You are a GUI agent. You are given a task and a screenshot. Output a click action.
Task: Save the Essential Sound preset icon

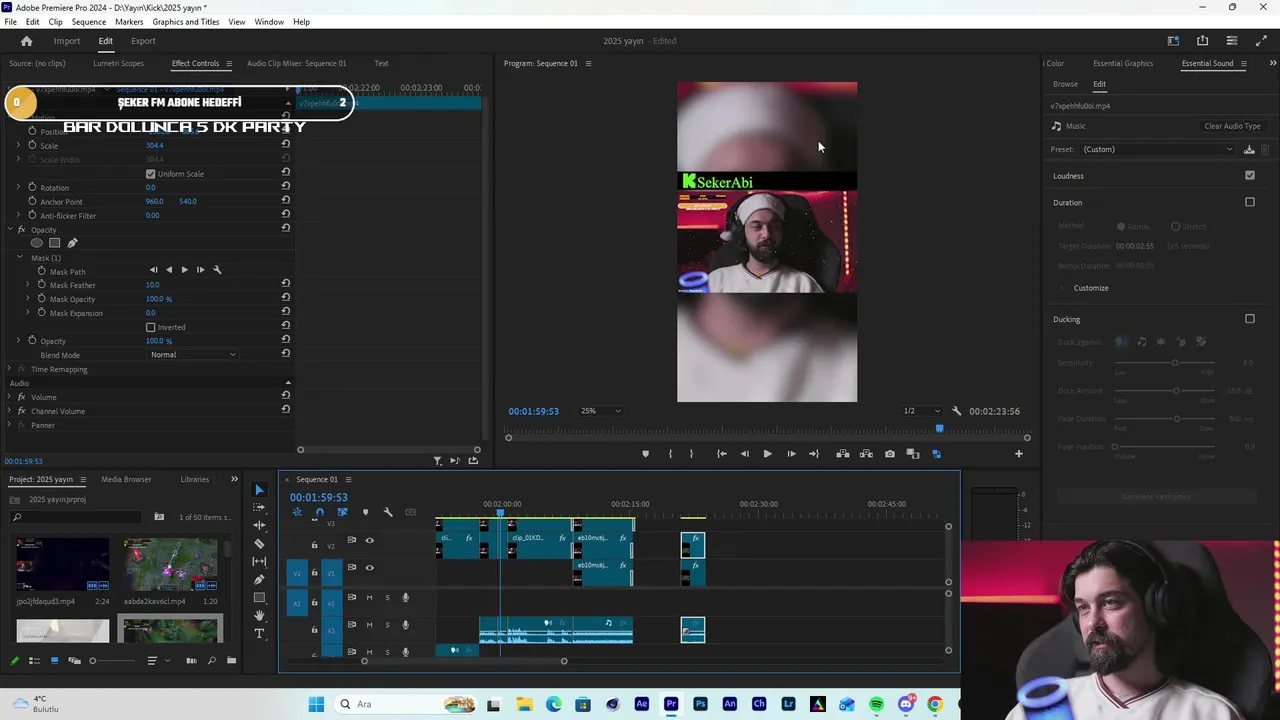[x=1249, y=150]
